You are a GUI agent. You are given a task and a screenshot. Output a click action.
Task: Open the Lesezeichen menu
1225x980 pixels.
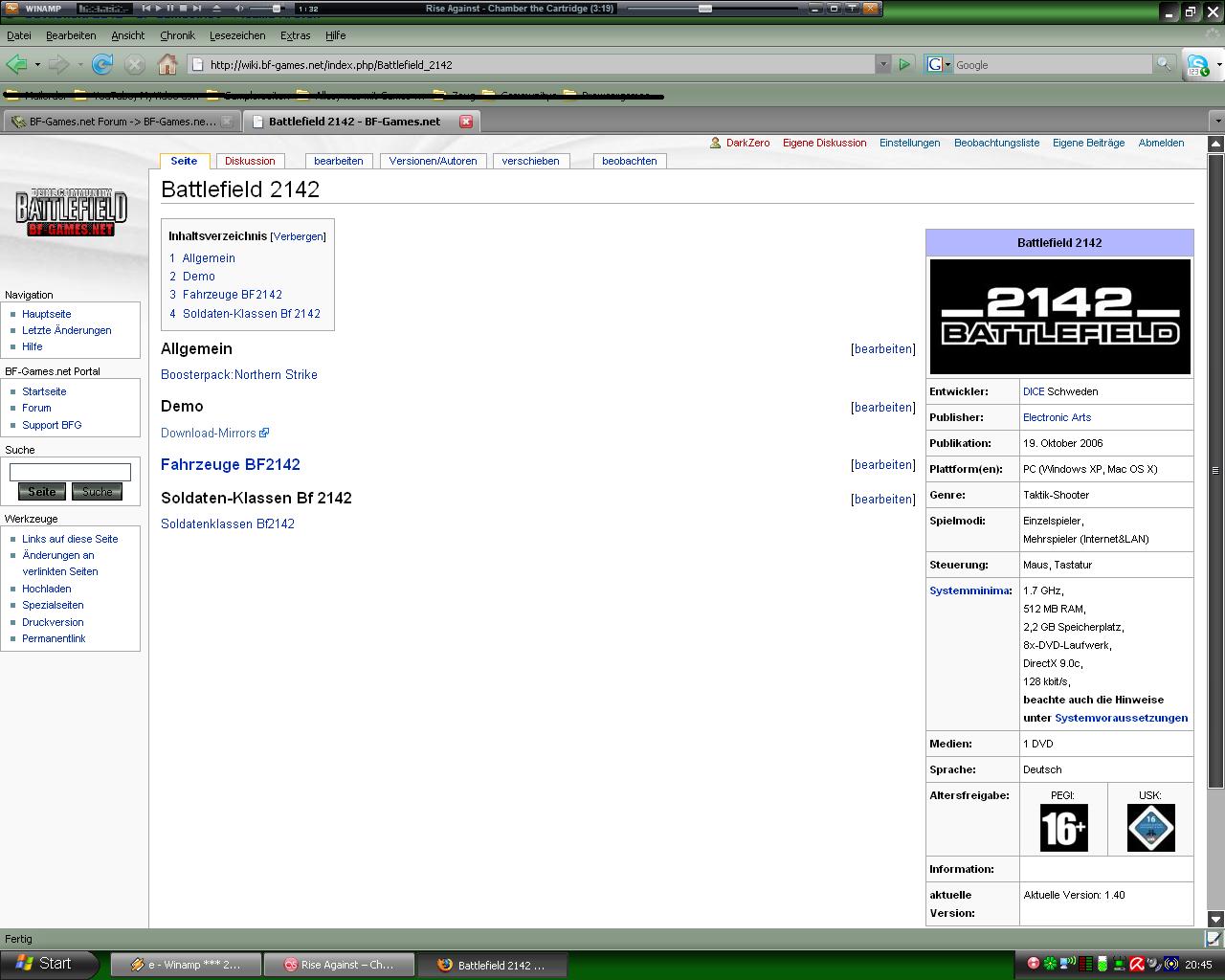237,35
